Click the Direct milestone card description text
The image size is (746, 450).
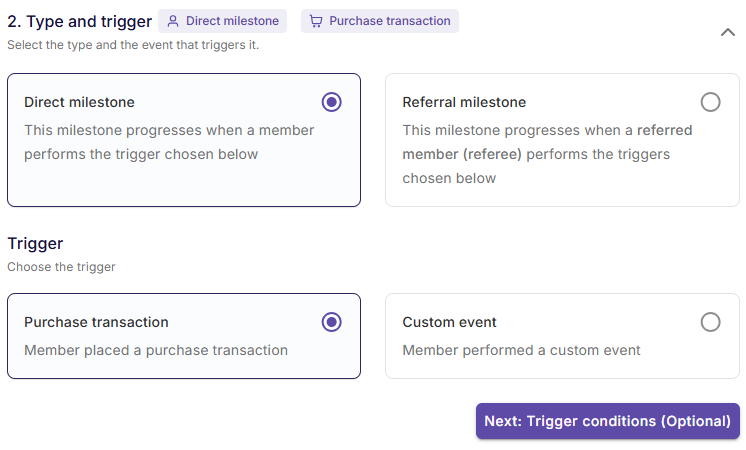[x=168, y=142]
